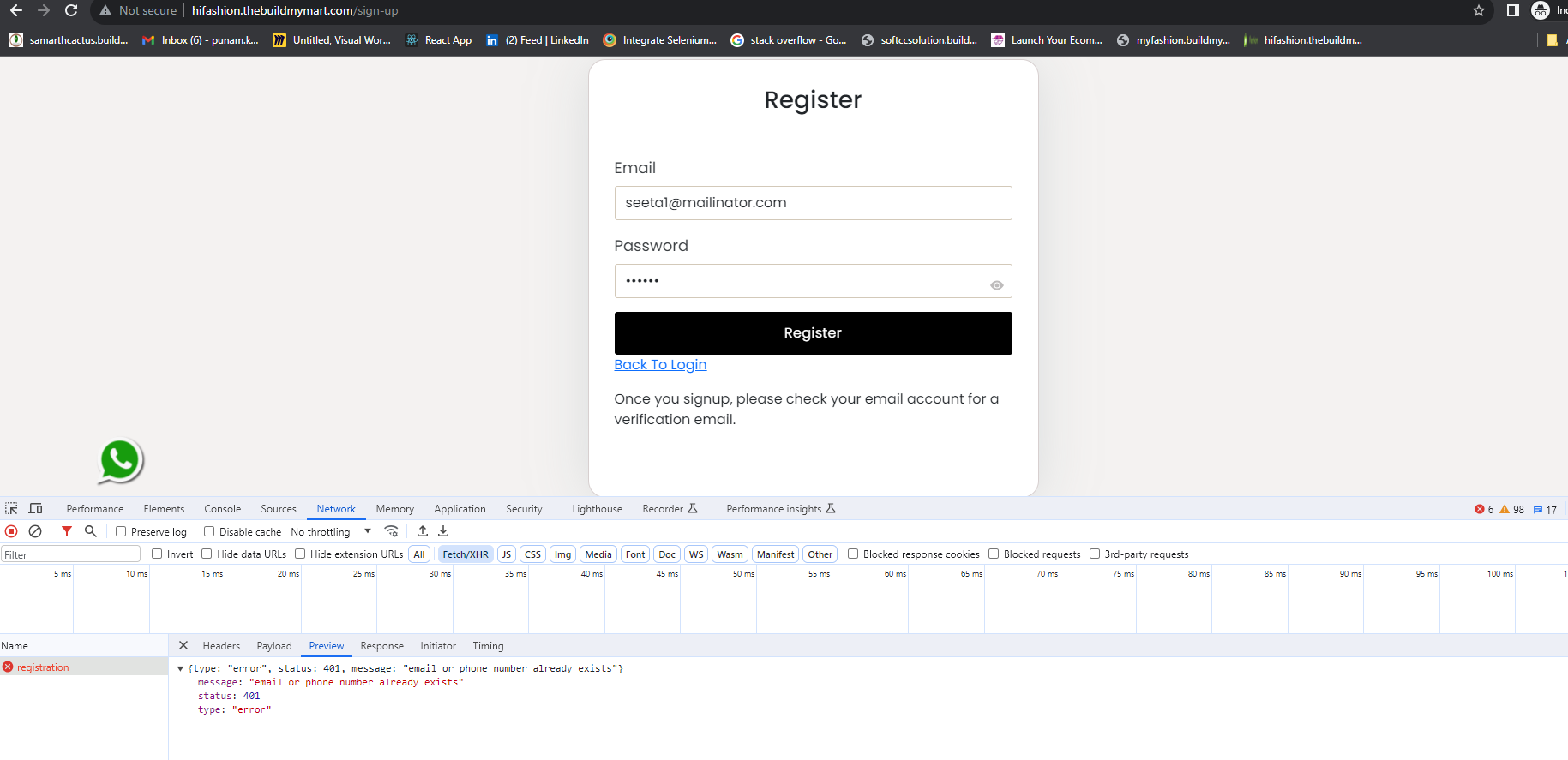
Task: Collapse the JSON response object triangle
Action: (x=180, y=668)
